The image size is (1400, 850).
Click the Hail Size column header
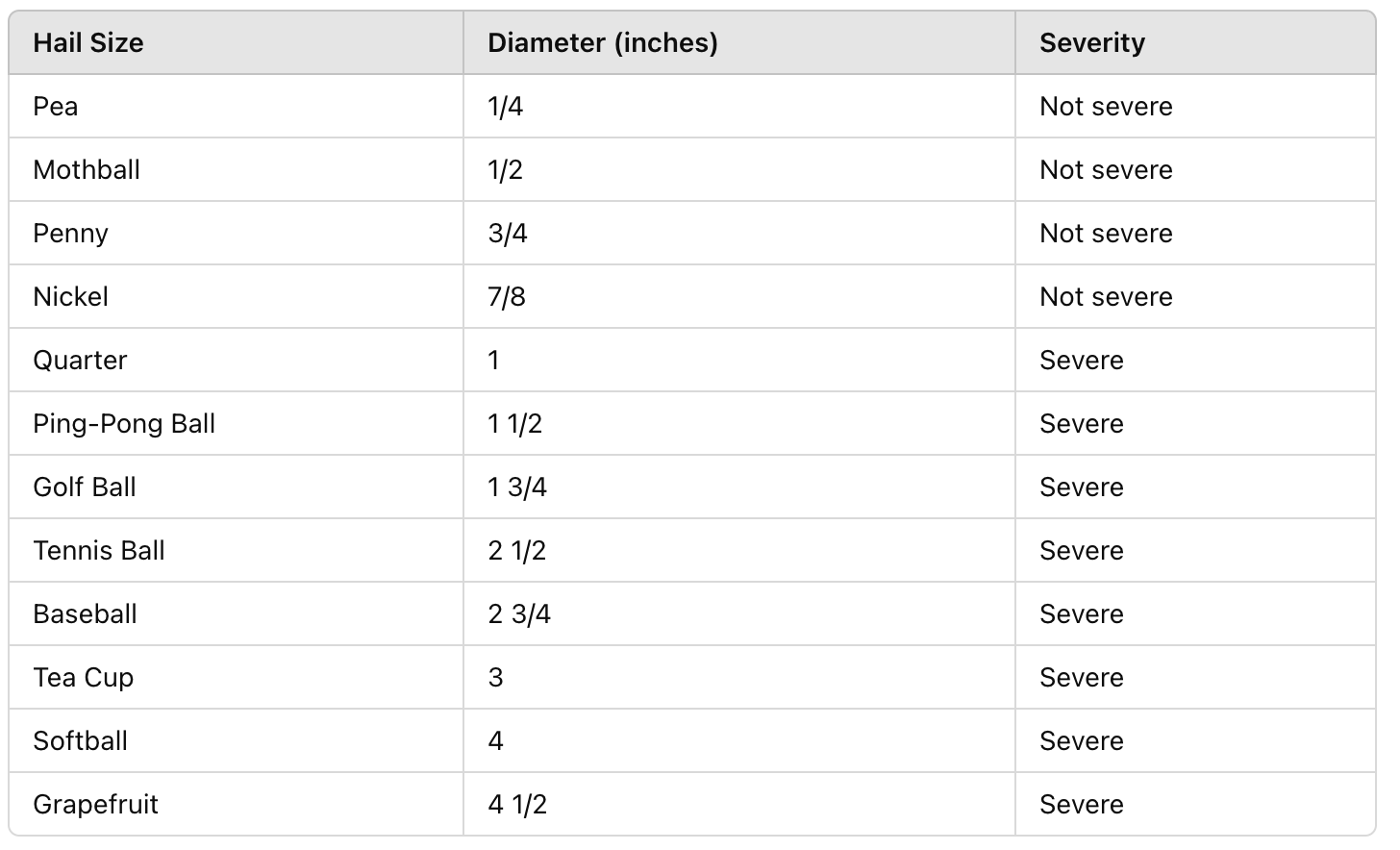[236, 42]
